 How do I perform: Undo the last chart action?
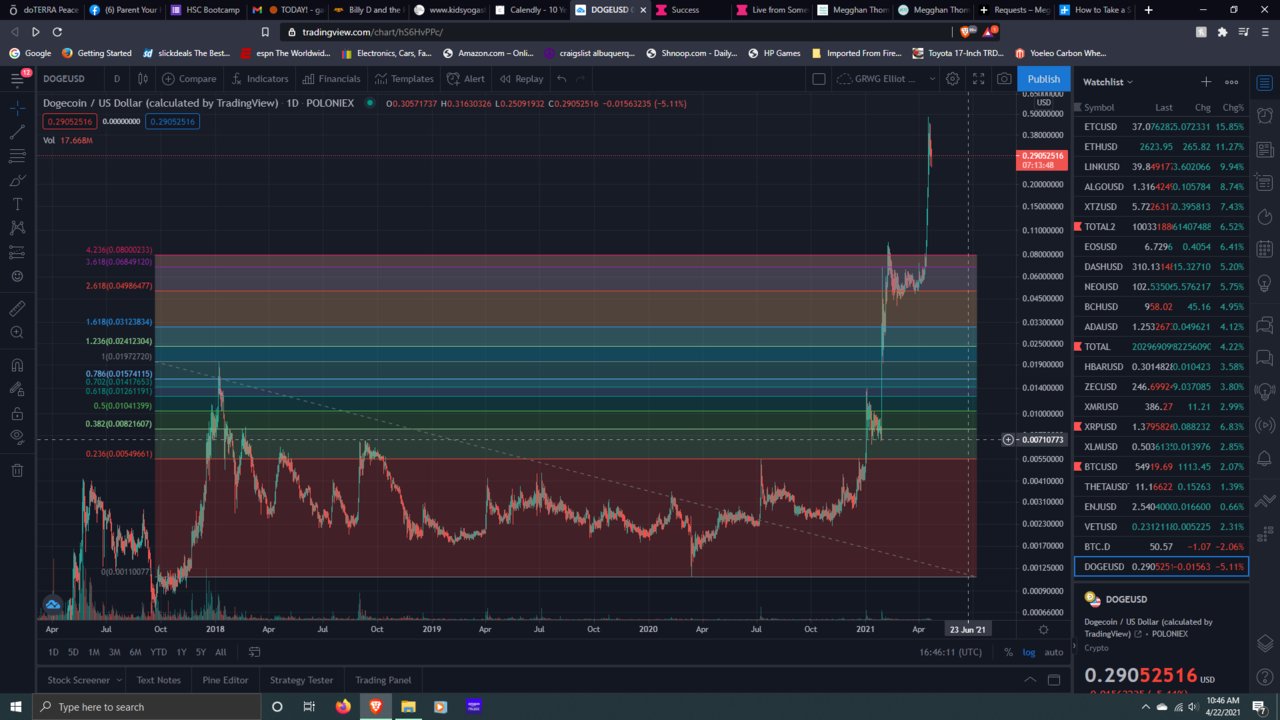pyautogui.click(x=562, y=79)
